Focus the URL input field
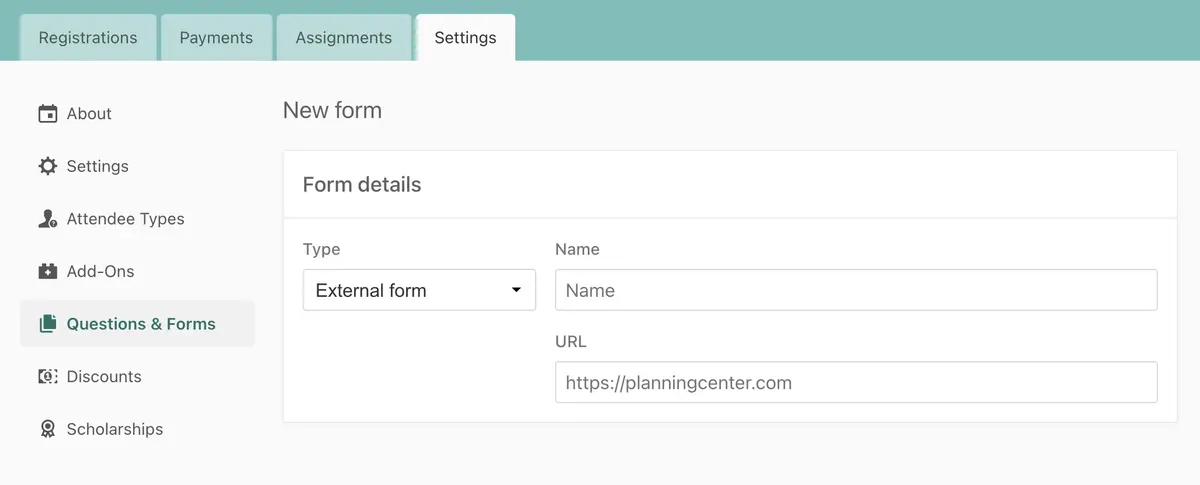1200x485 pixels. 856,382
